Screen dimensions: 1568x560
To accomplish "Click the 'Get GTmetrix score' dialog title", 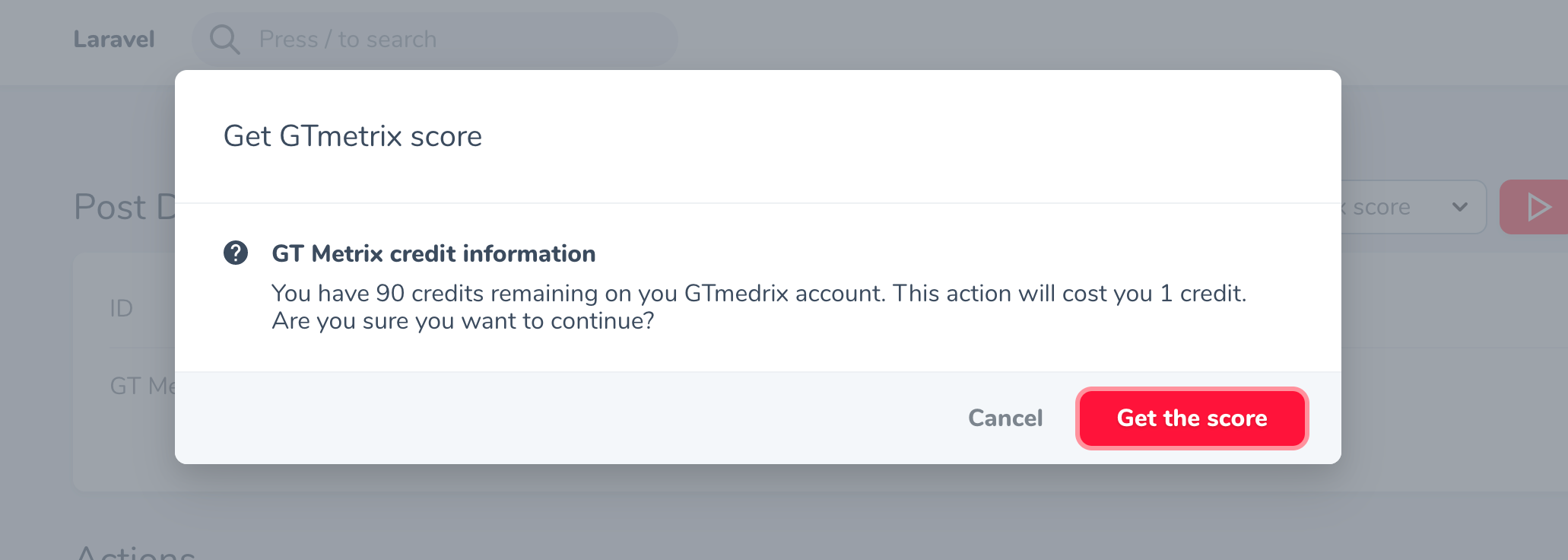I will (353, 136).
